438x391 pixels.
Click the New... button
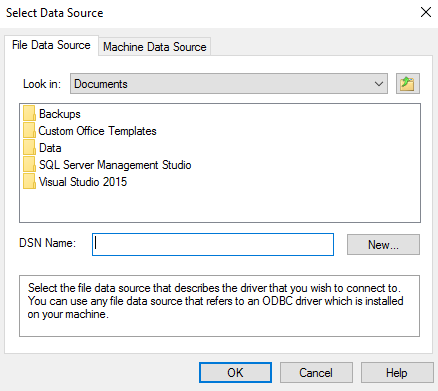pos(383,245)
